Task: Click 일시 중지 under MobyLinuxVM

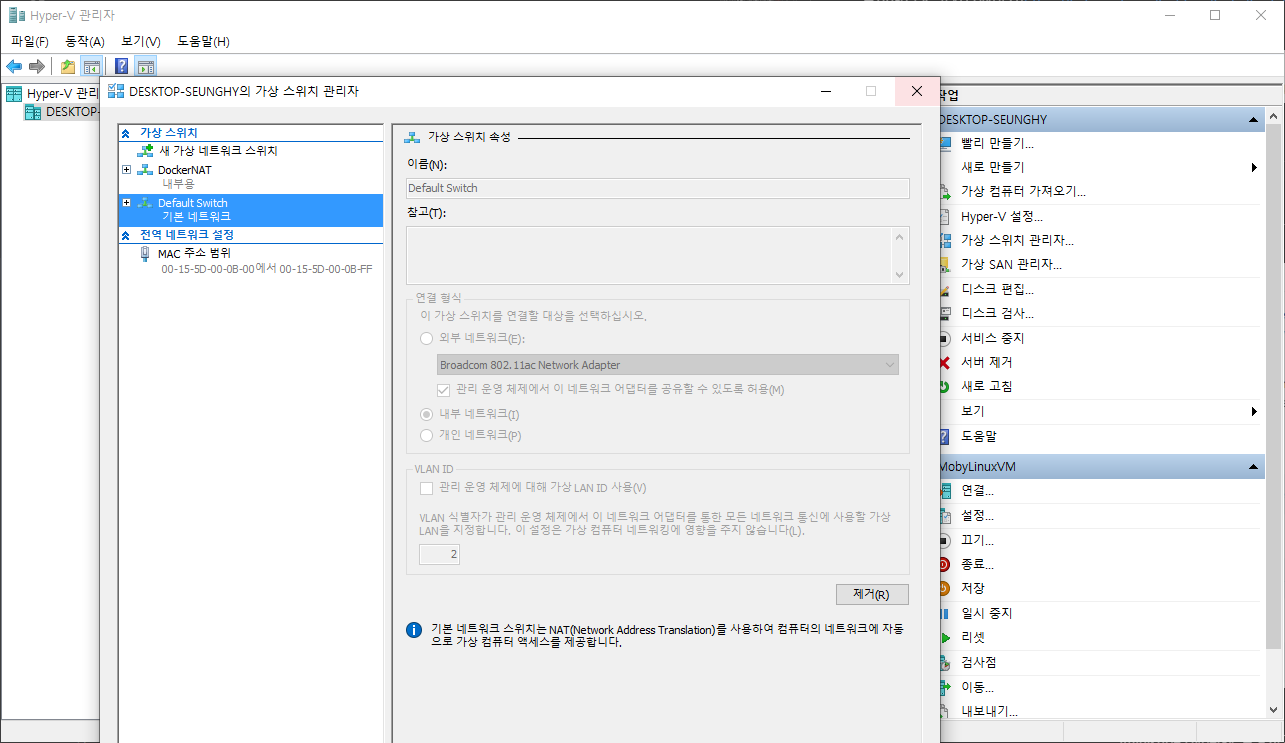Action: point(987,613)
